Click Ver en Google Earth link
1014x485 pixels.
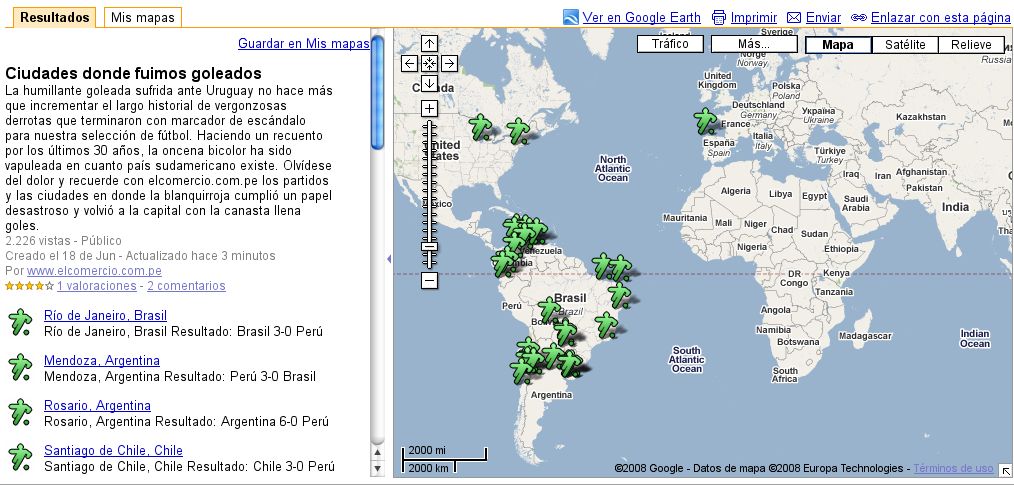coord(642,17)
